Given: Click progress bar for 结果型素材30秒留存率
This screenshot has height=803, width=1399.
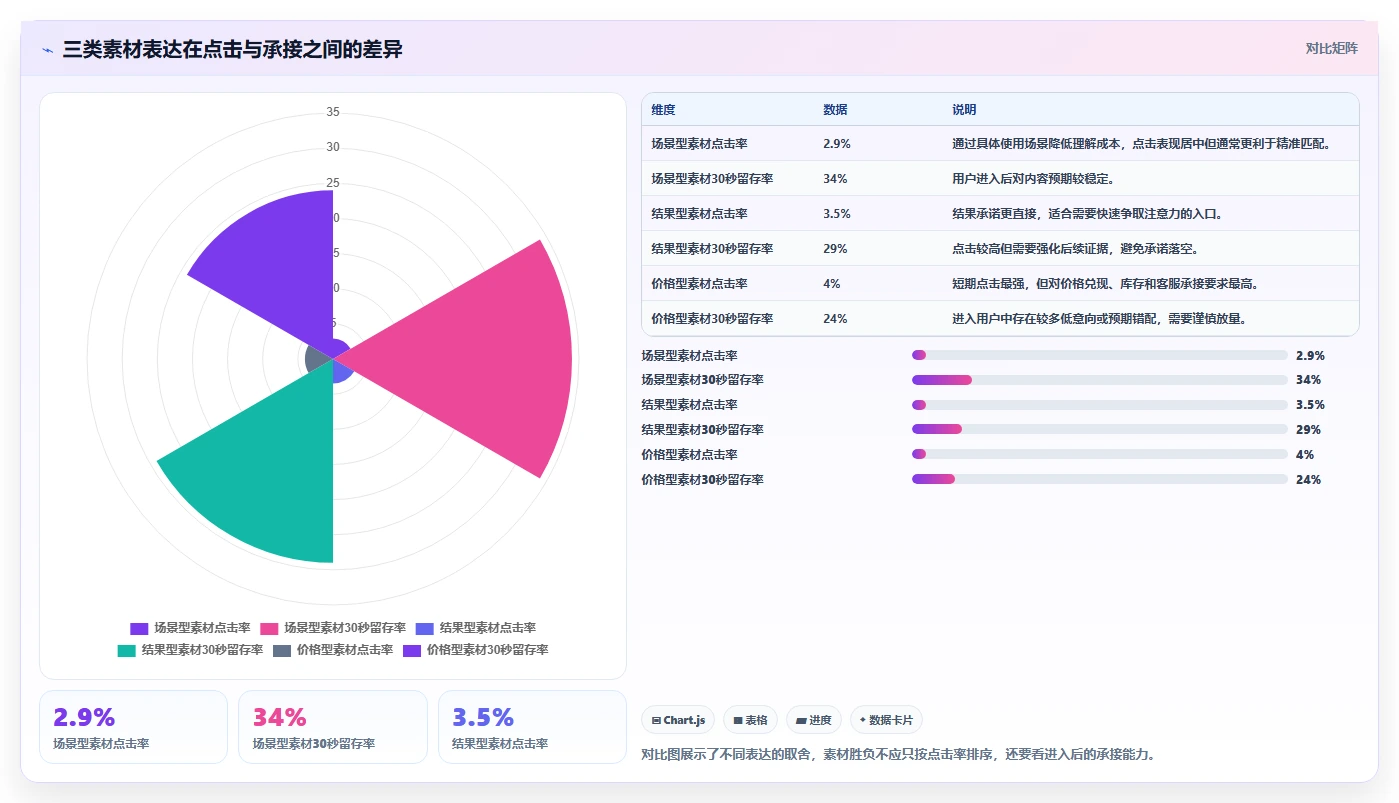Looking at the screenshot, I should click(x=1100, y=429).
